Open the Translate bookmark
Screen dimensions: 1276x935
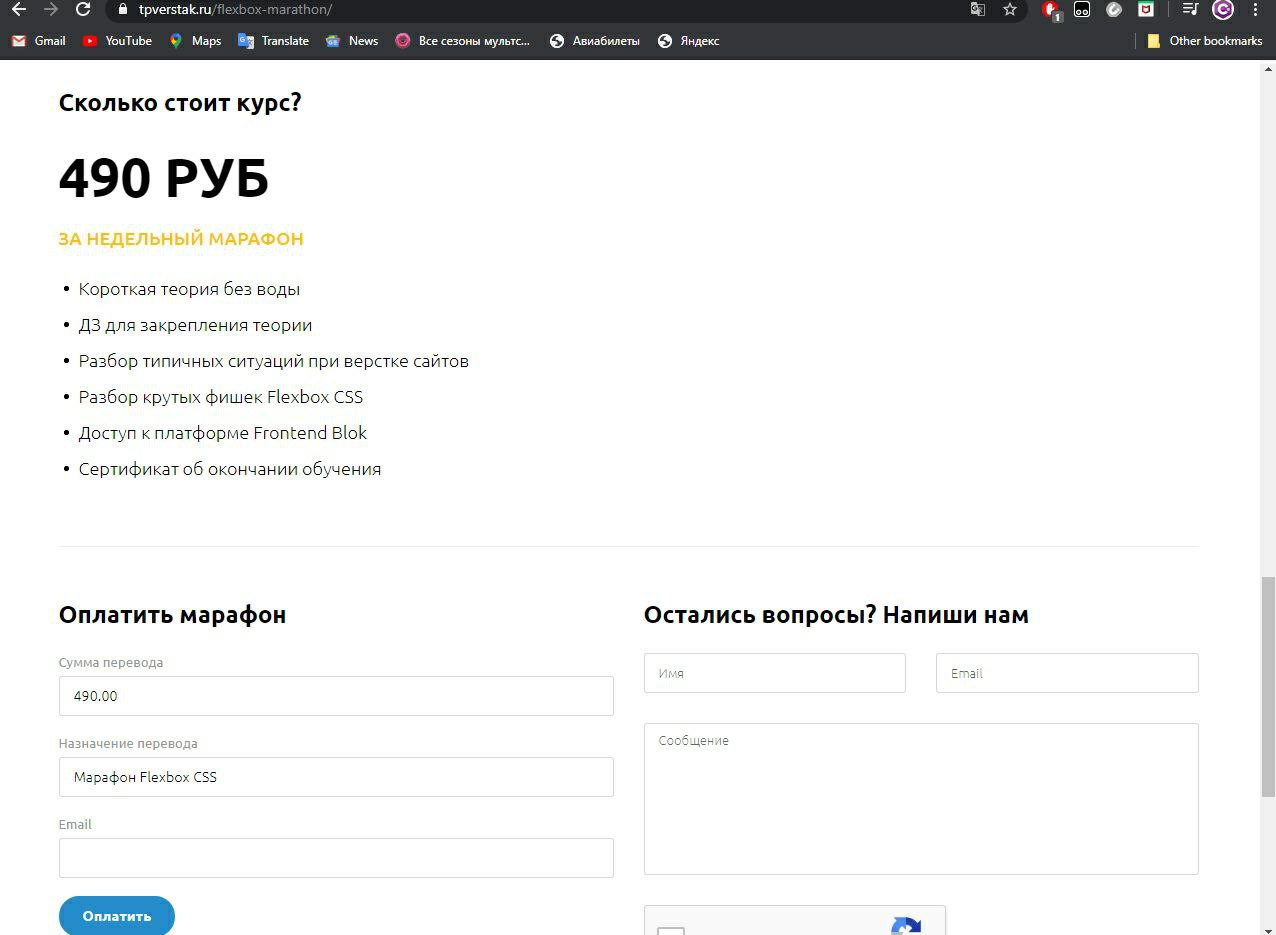click(273, 41)
